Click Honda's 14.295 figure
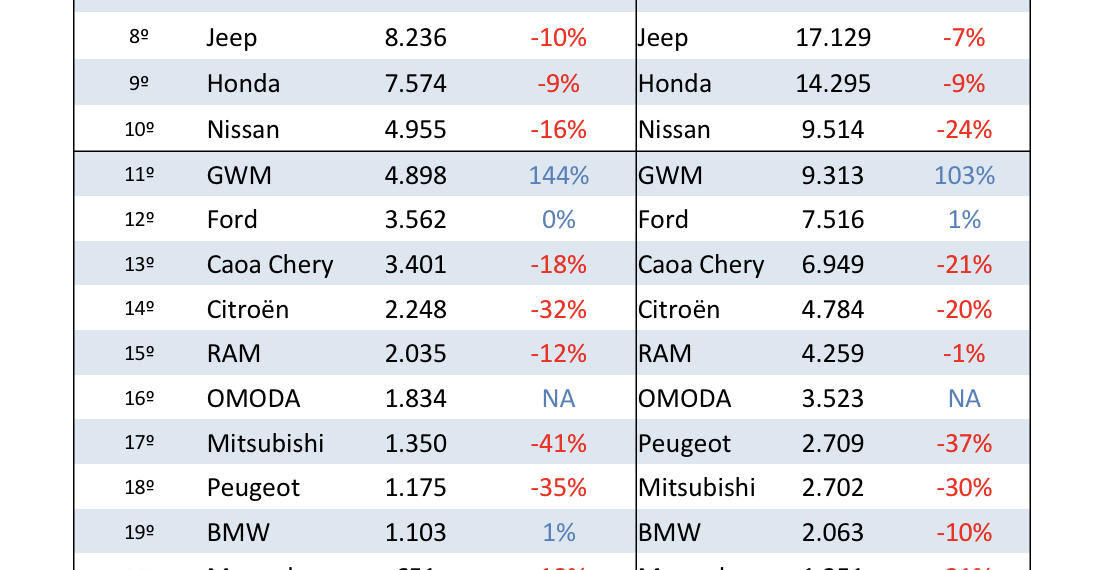This screenshot has height=570, width=1104. (x=833, y=84)
